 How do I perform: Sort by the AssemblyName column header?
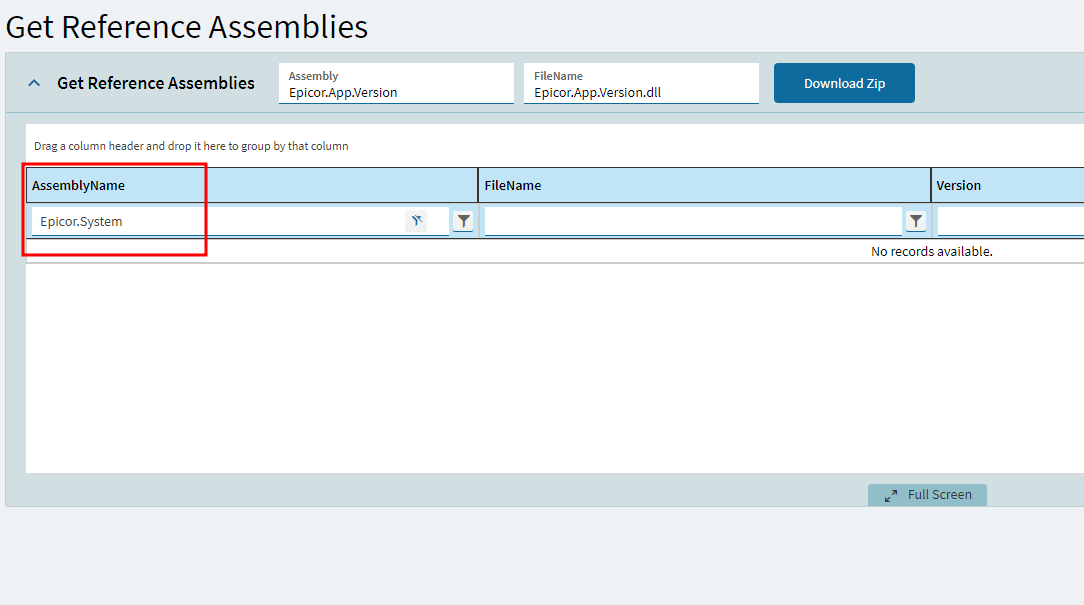[252, 185]
